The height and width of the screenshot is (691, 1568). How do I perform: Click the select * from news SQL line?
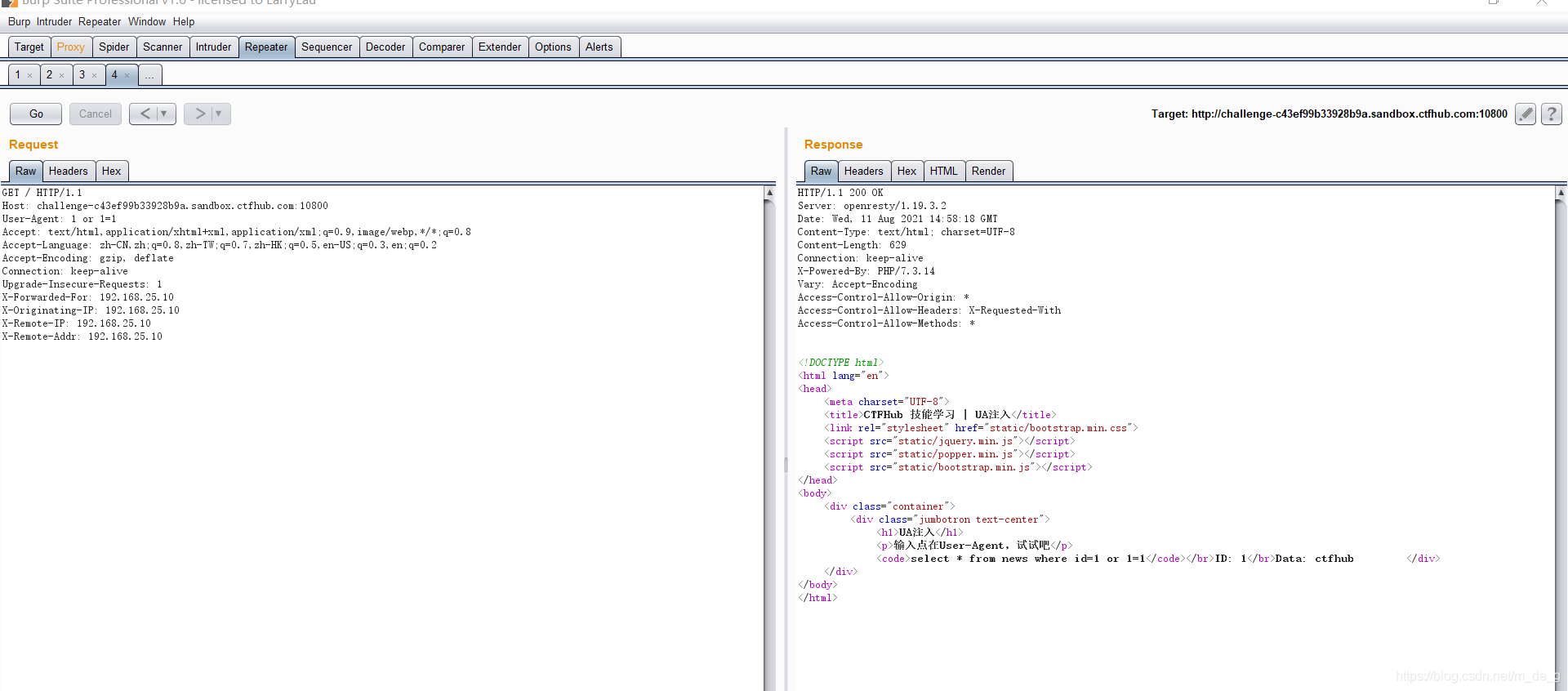point(1028,559)
